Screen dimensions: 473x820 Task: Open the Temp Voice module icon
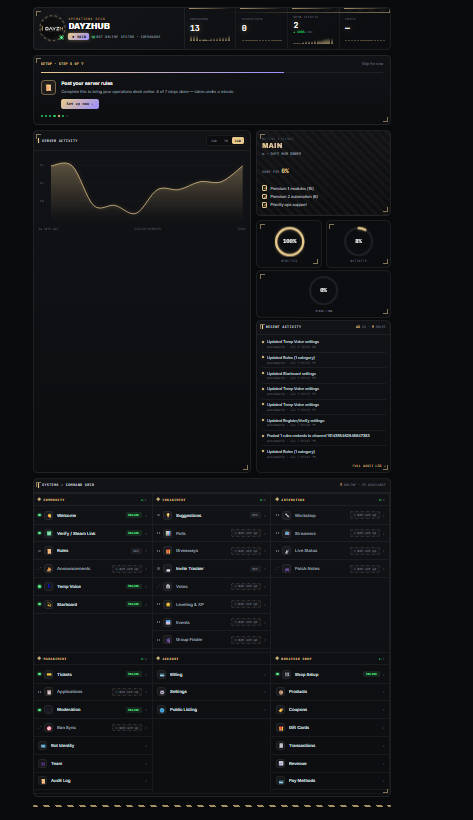pyautogui.click(x=49, y=586)
